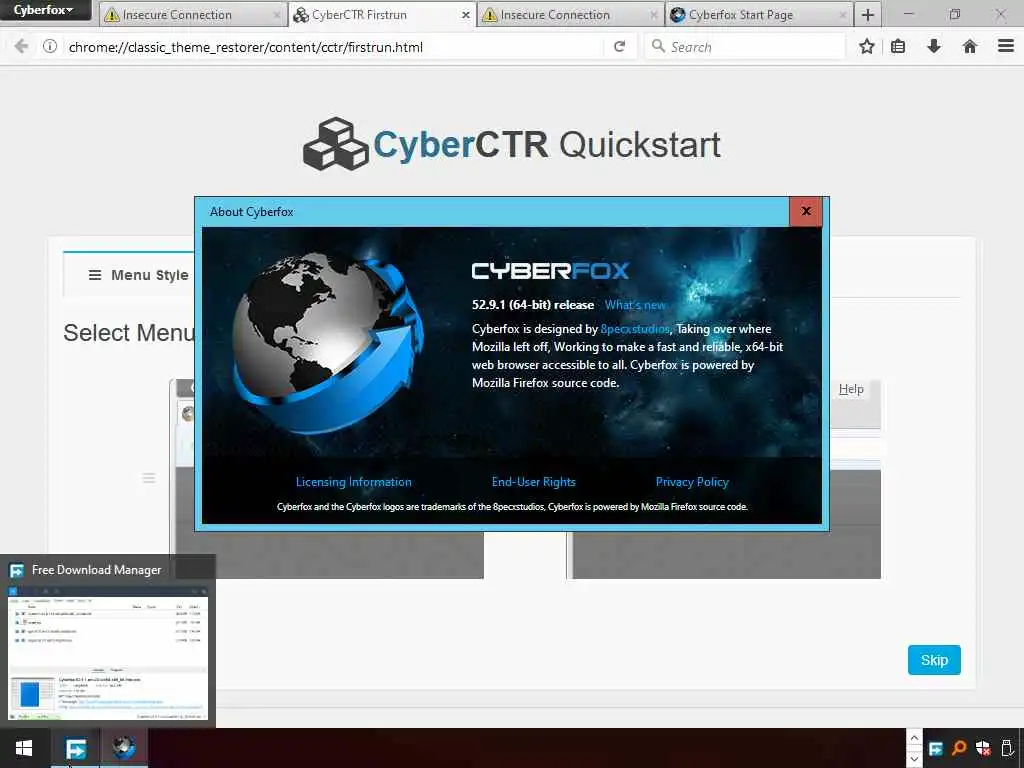Visit the 8pecxstudios link
Screen dimensions: 1024x768
tap(635, 329)
